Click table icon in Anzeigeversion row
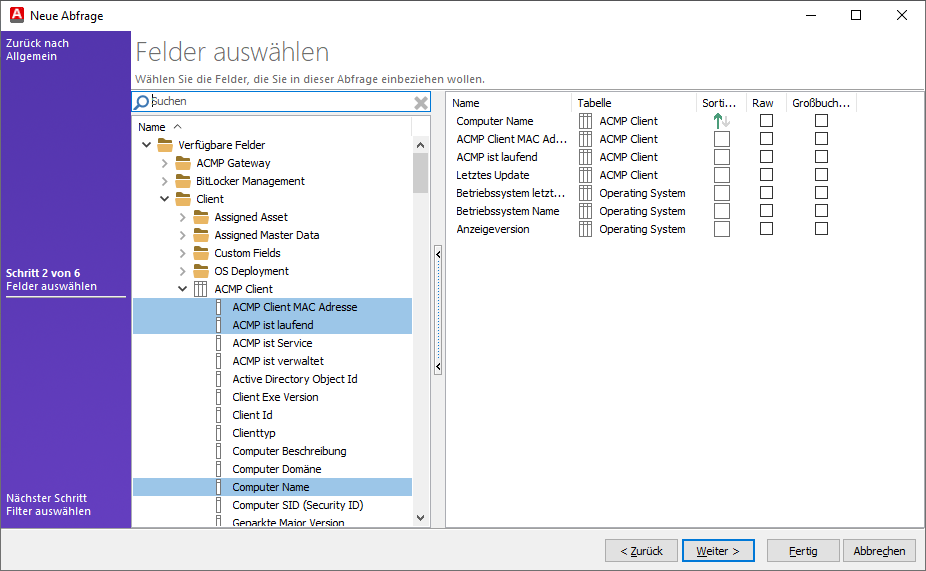 coord(585,229)
